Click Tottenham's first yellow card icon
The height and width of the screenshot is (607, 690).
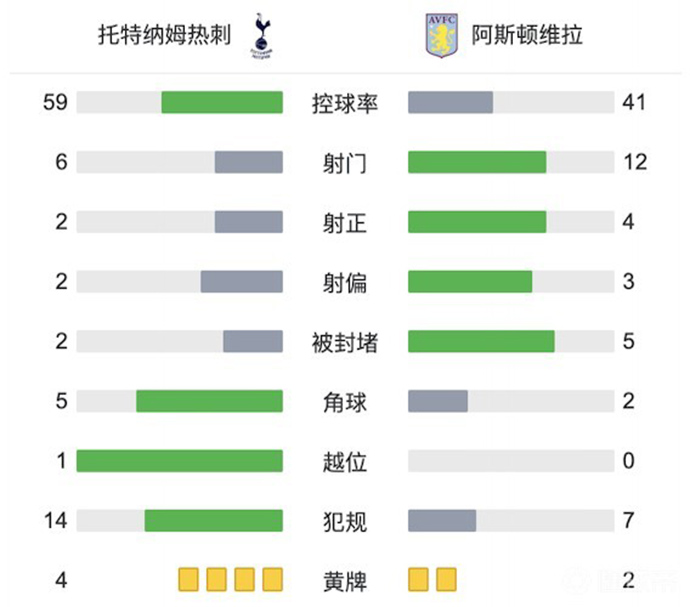[188, 579]
